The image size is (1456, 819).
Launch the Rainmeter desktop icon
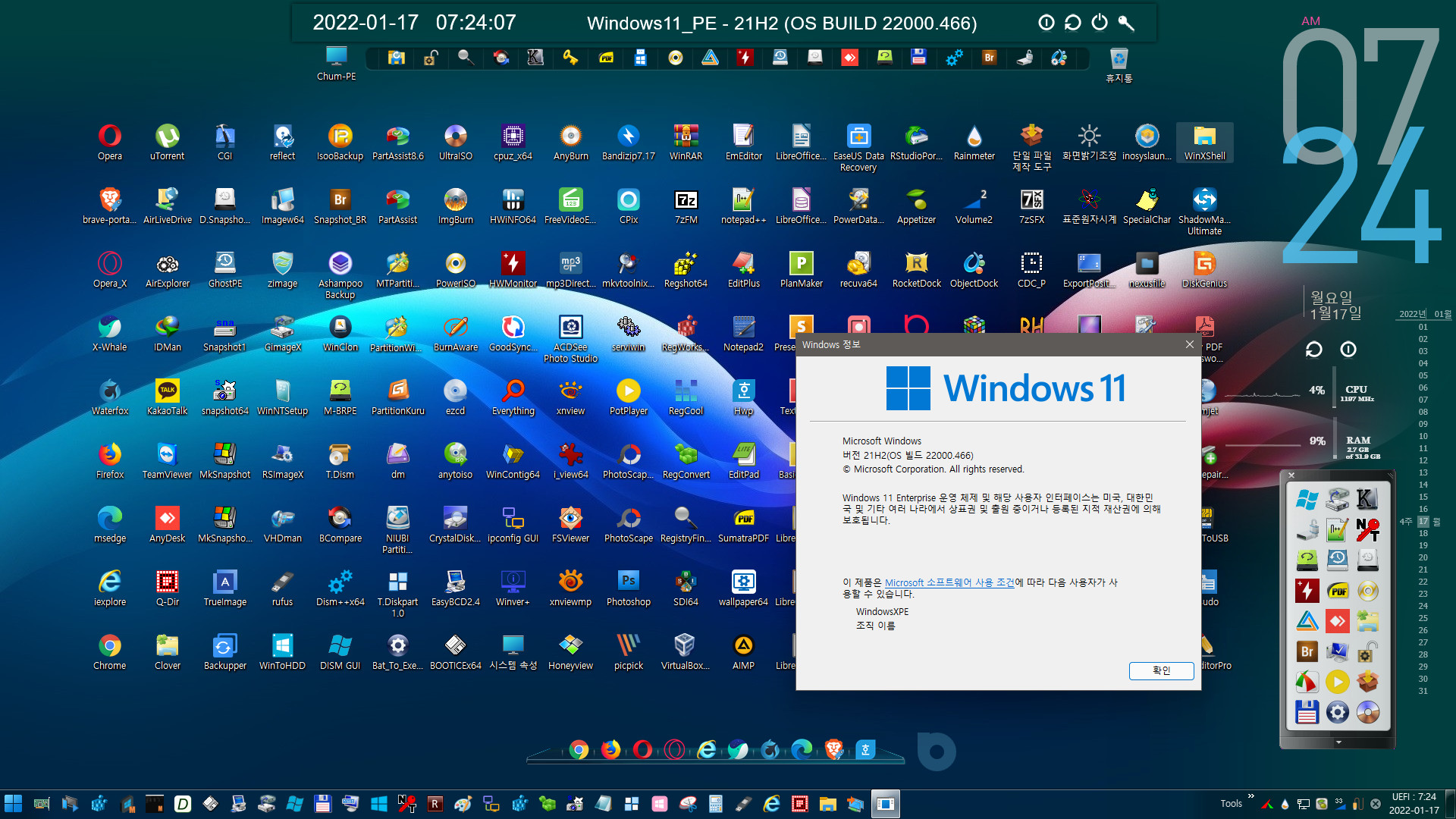pyautogui.click(x=974, y=143)
